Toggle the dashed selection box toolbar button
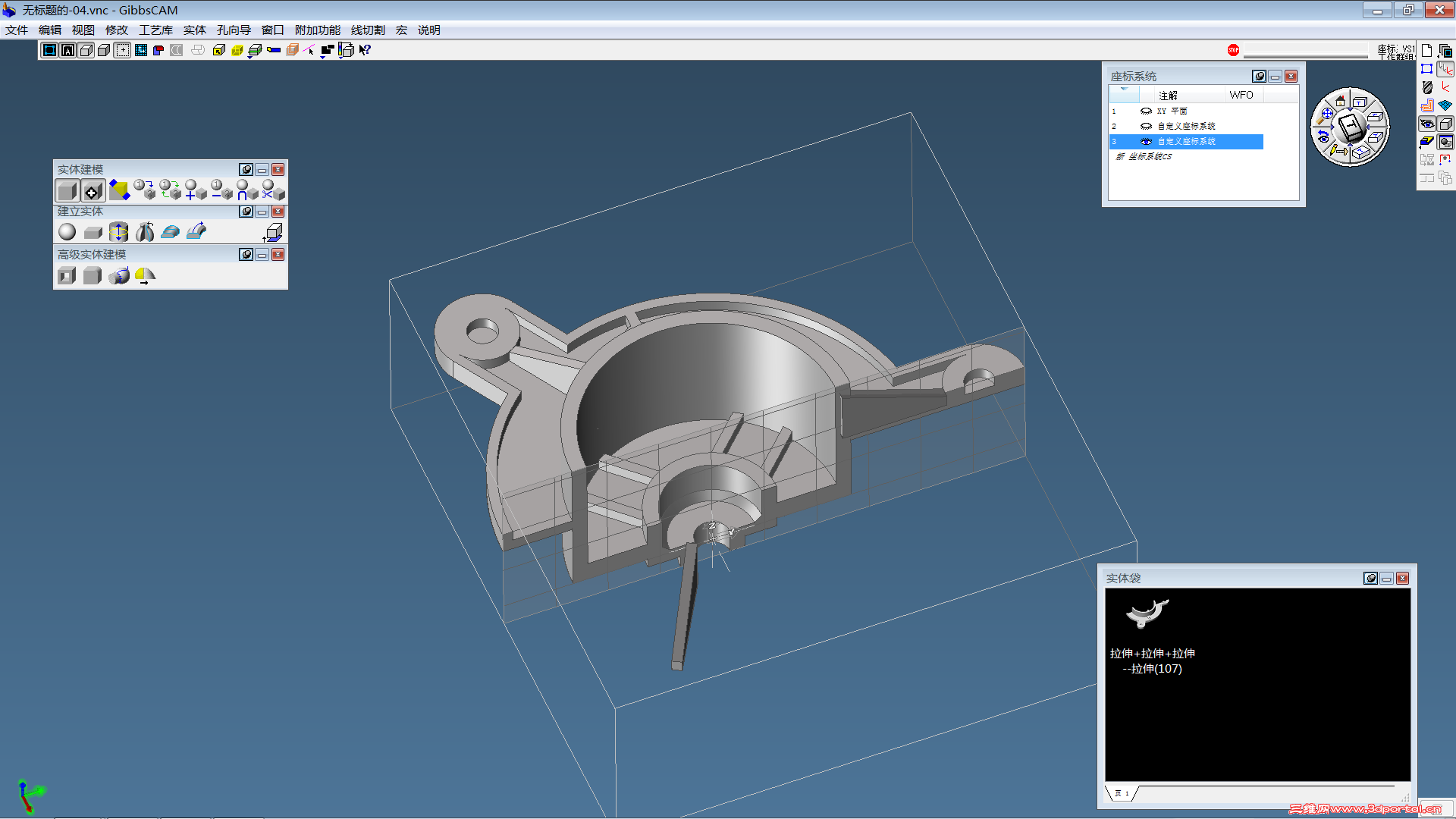This screenshot has width=1456, height=819. coord(122,50)
